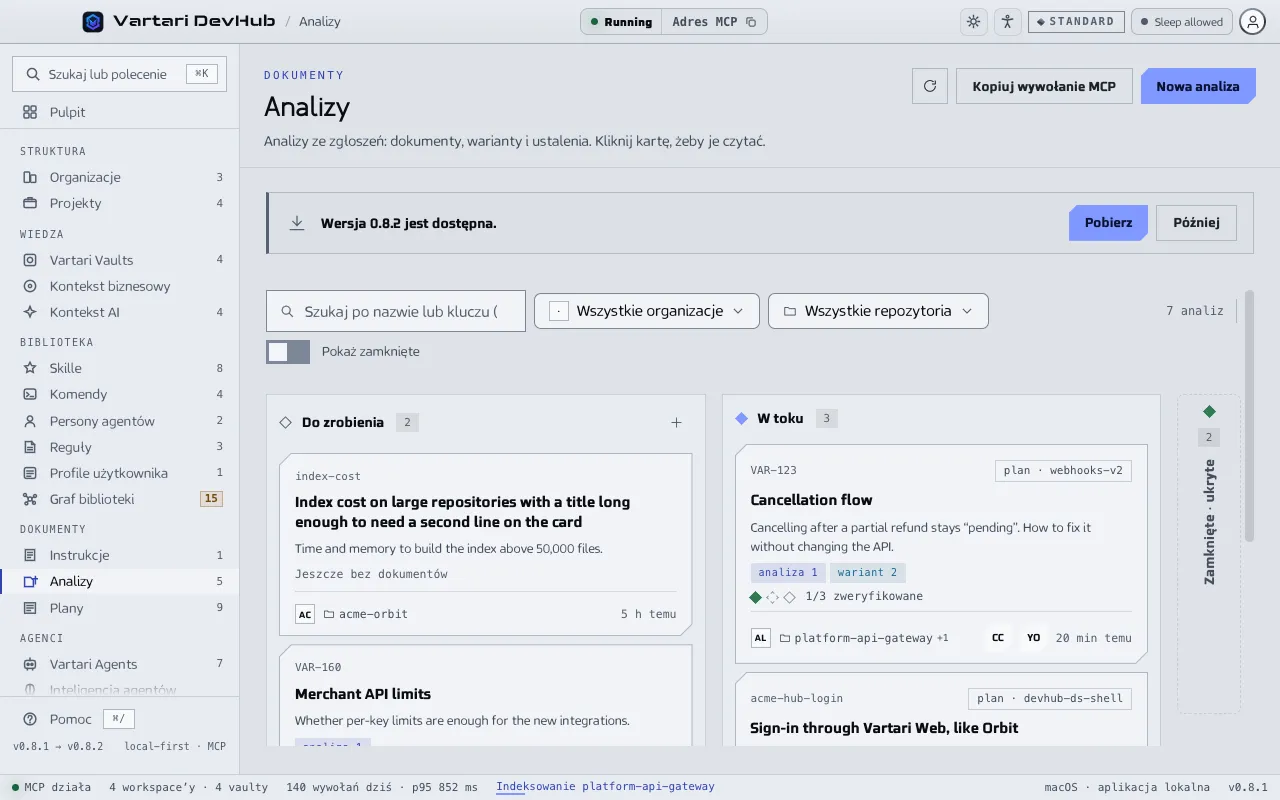Open Persony agentów in sidebar

(x=120, y=421)
